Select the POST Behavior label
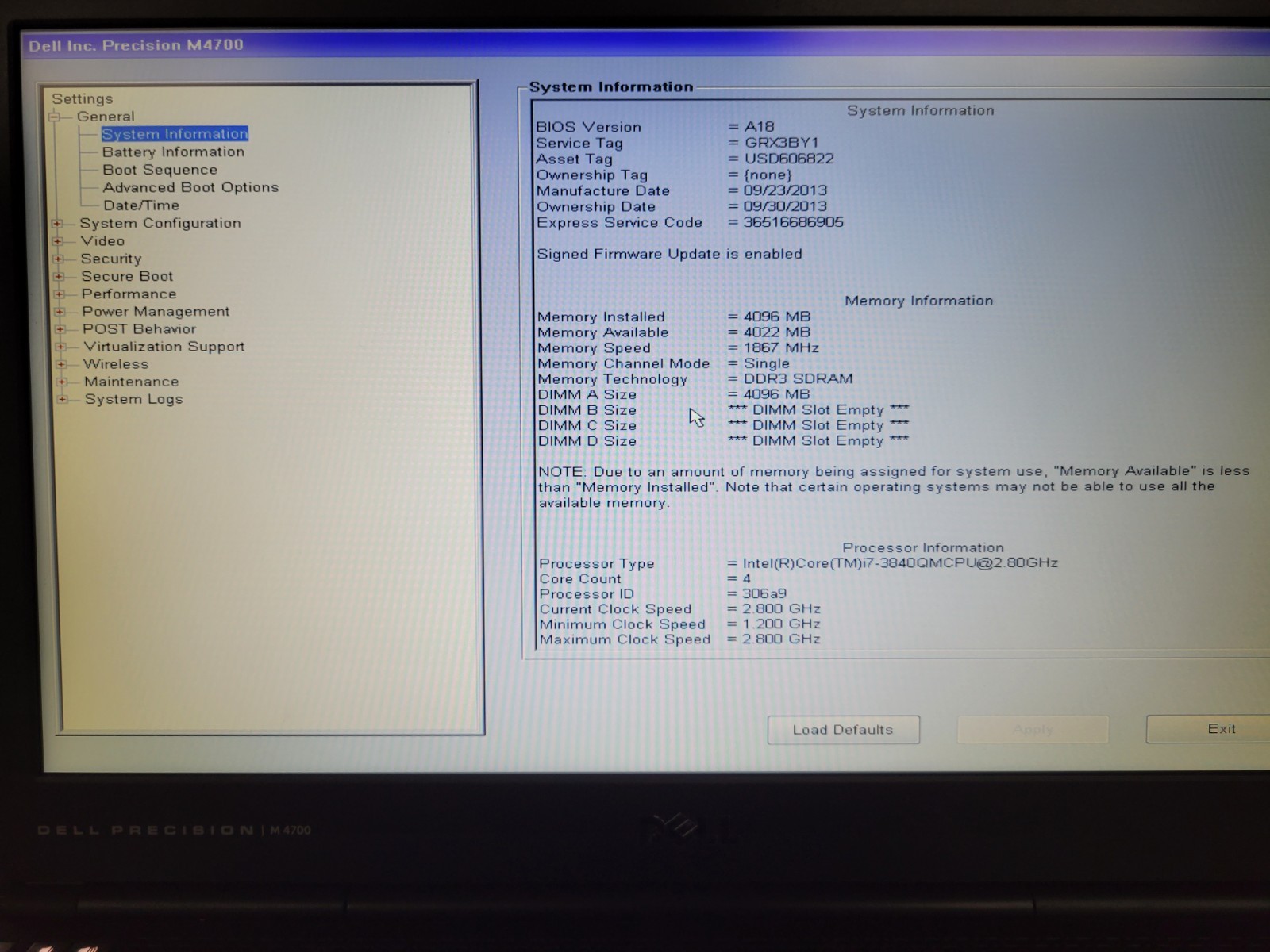The height and width of the screenshot is (952, 1270). (139, 328)
